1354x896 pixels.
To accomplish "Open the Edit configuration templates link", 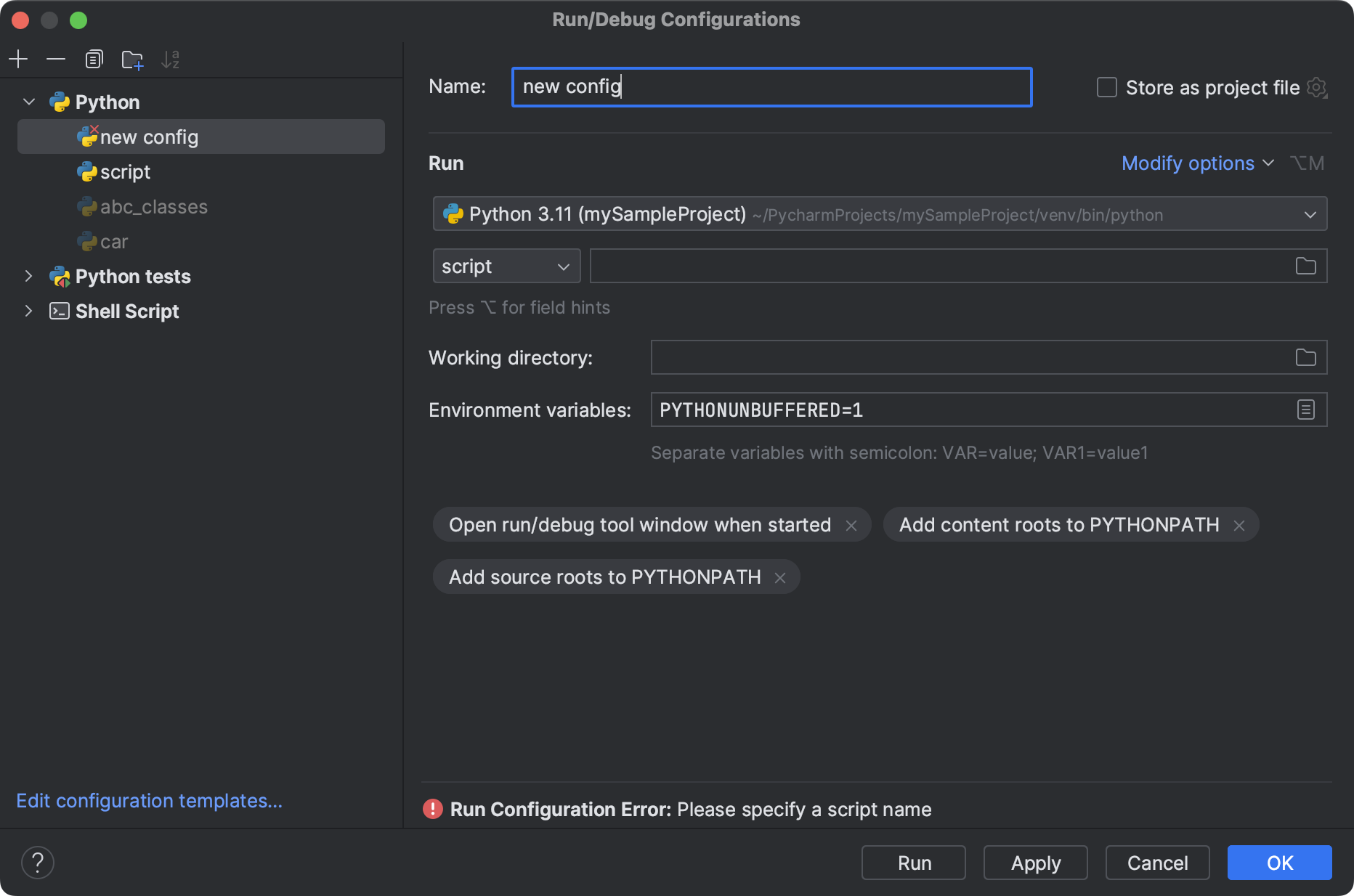I will (149, 800).
